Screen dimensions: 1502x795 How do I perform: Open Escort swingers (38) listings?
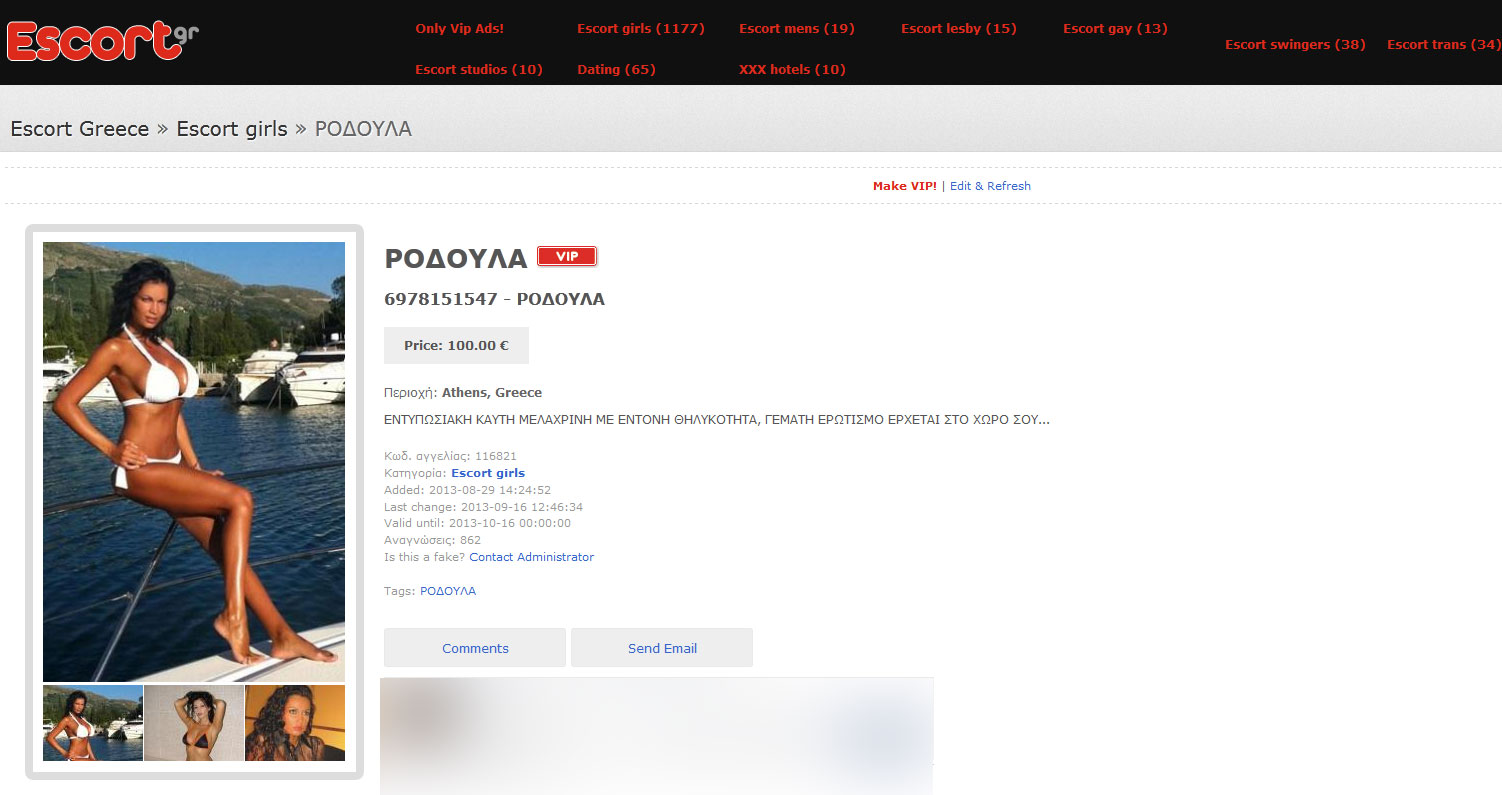click(x=1295, y=44)
